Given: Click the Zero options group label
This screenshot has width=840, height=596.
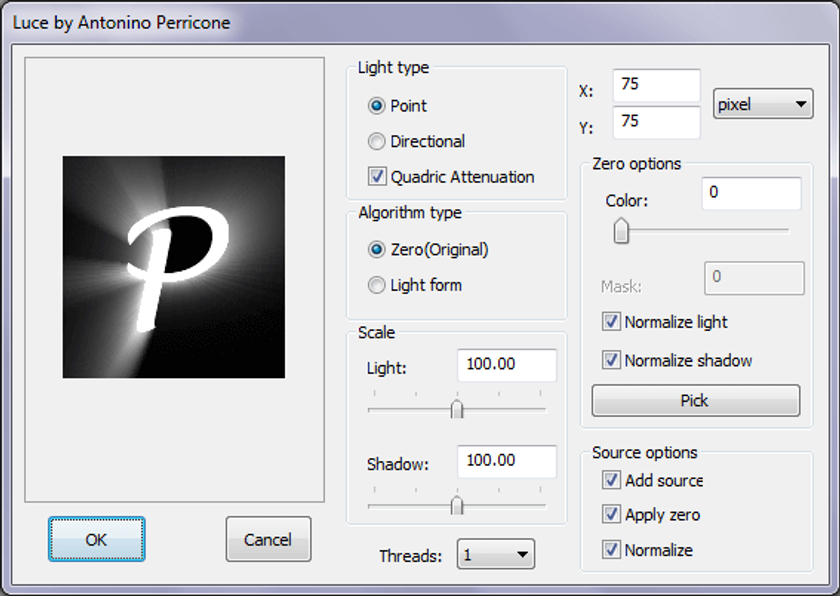Looking at the screenshot, I should click(636, 163).
